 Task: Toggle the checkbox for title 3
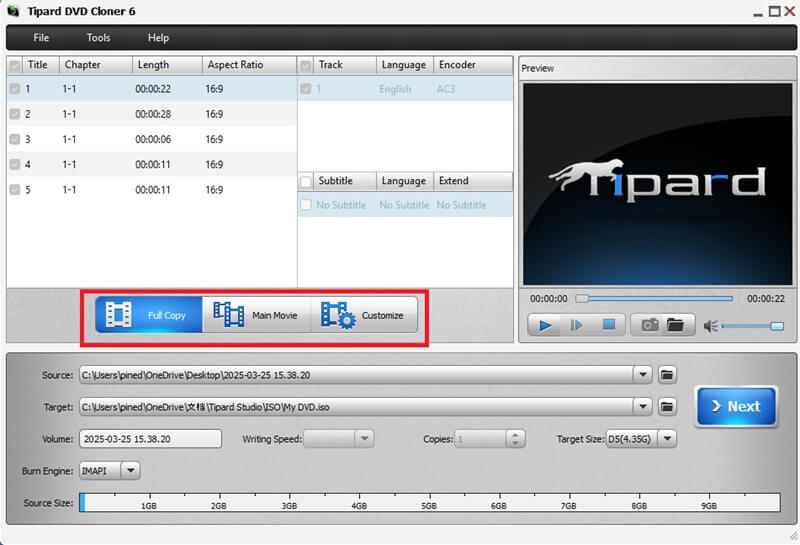(x=15, y=139)
